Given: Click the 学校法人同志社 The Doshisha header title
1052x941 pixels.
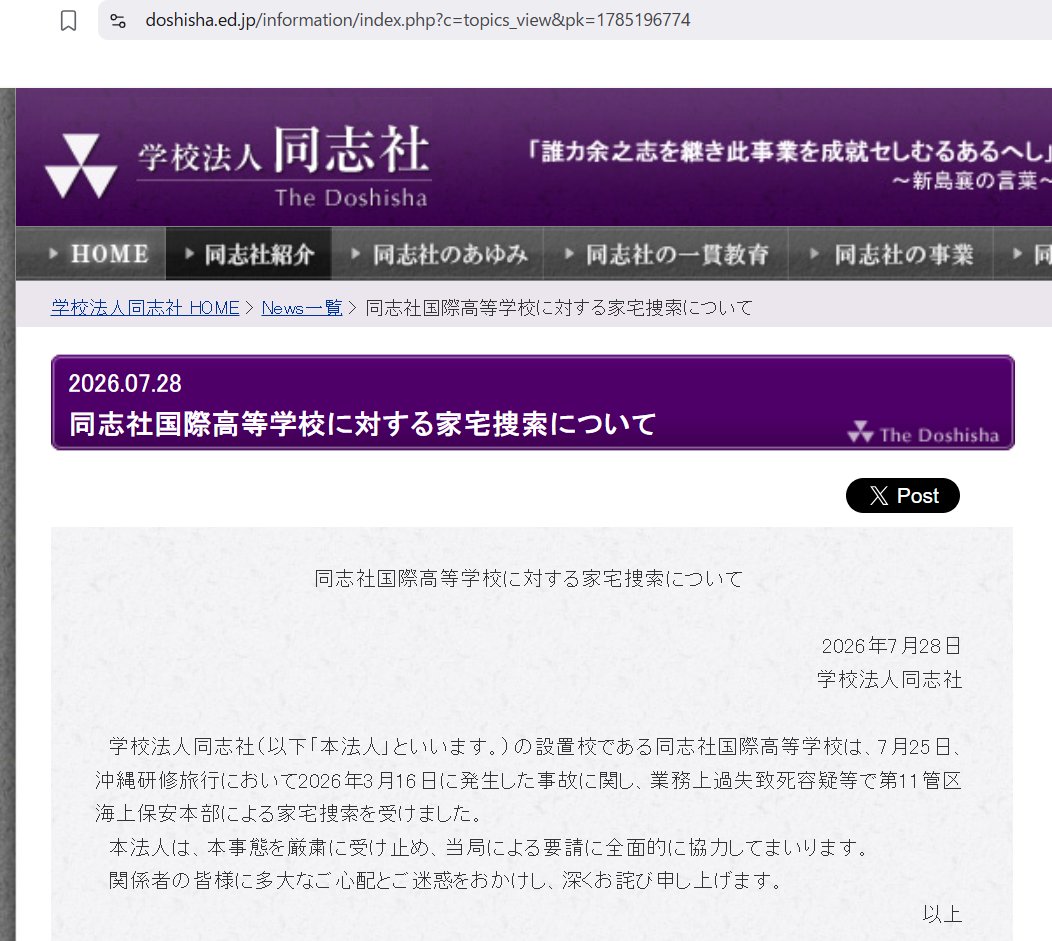Looking at the screenshot, I should [284, 166].
